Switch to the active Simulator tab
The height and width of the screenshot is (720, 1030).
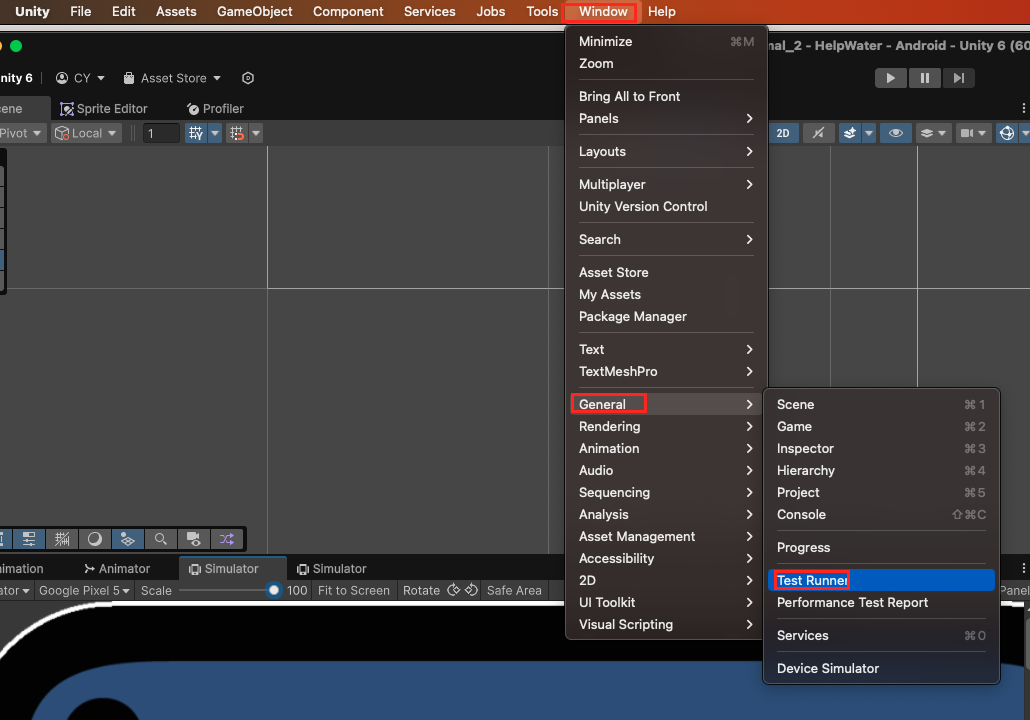pos(232,569)
